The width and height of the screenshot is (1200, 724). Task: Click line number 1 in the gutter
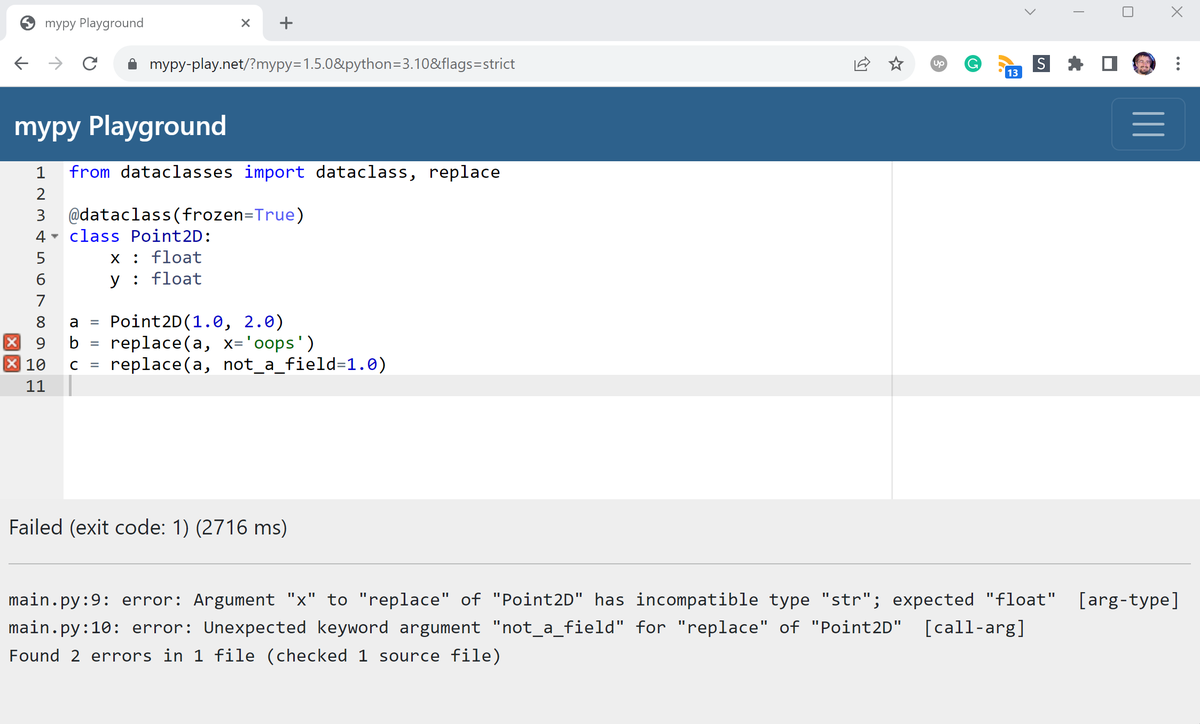(x=40, y=172)
